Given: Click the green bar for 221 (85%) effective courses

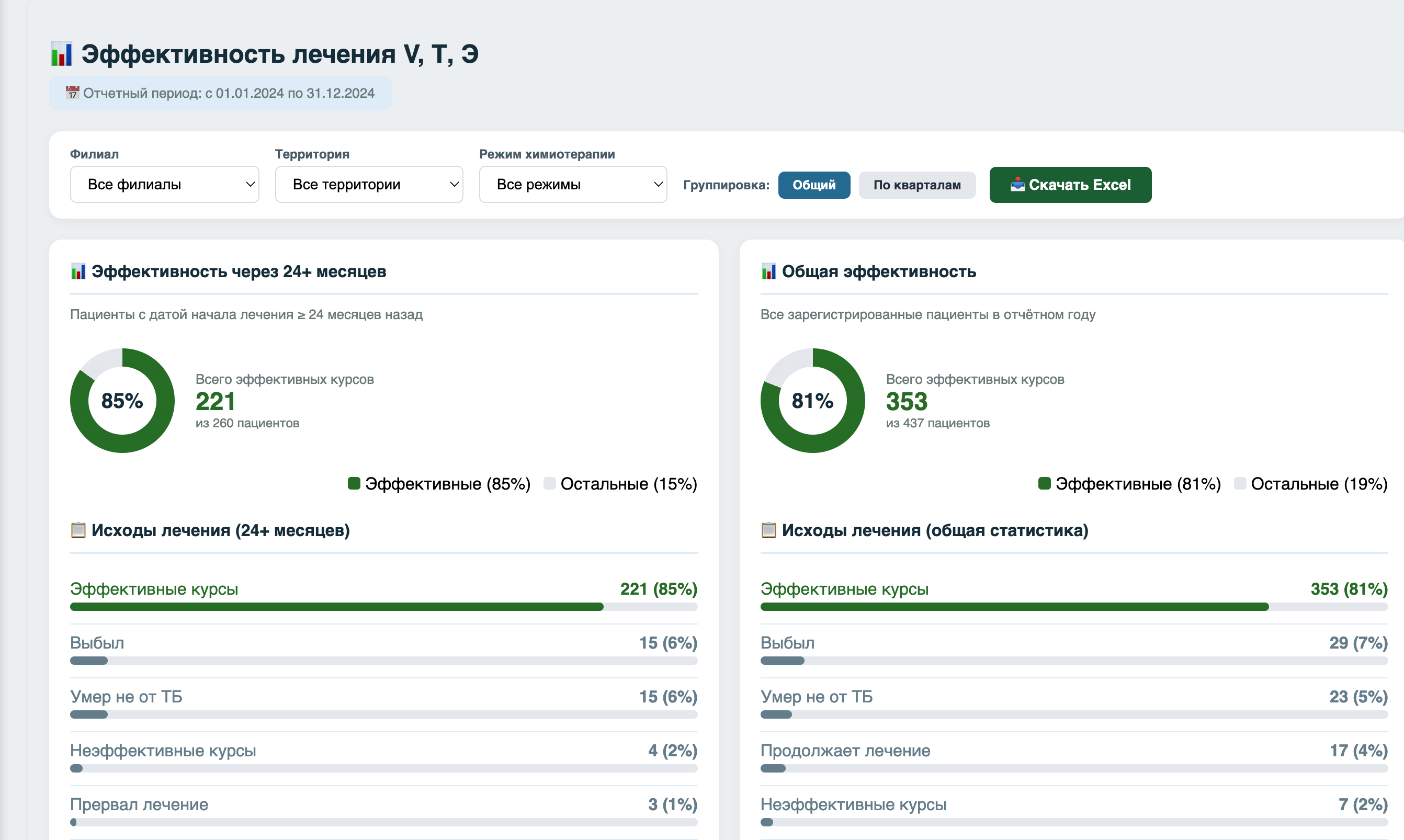Looking at the screenshot, I should tap(337, 607).
